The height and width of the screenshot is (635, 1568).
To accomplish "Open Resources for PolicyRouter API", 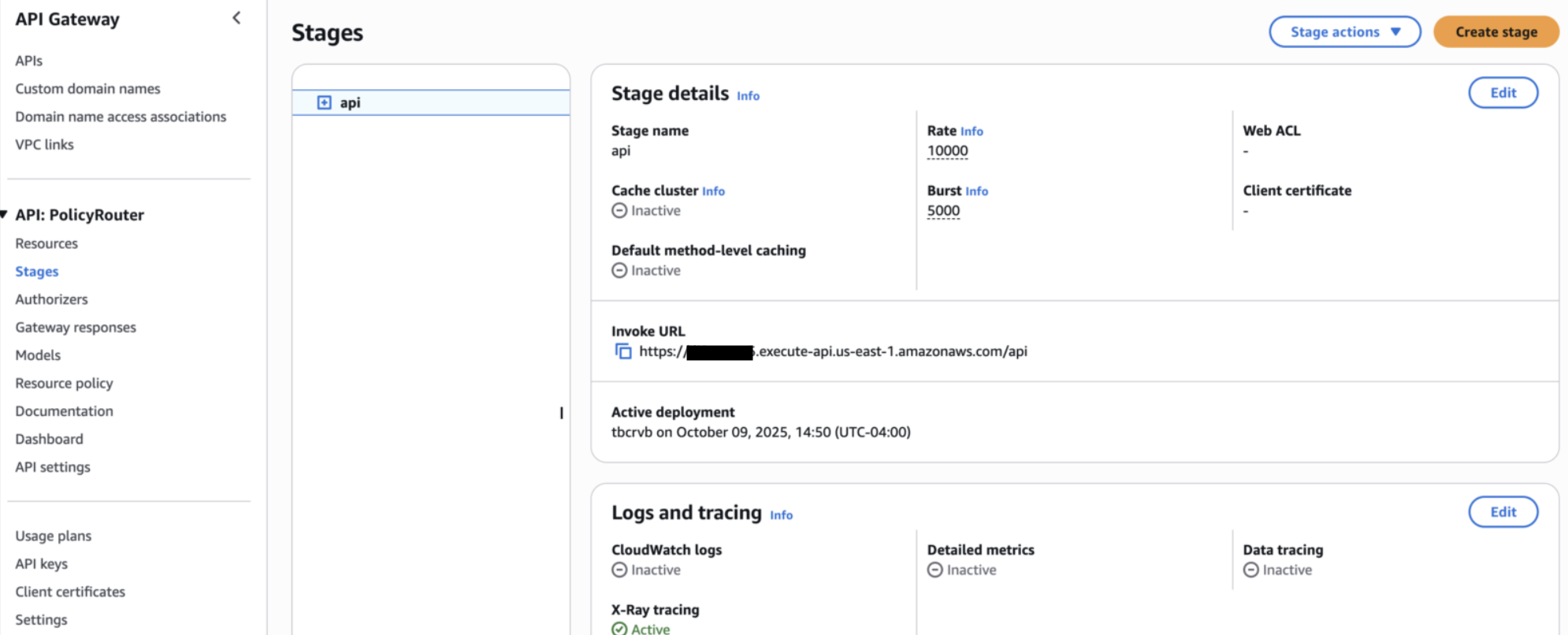I will [x=46, y=243].
